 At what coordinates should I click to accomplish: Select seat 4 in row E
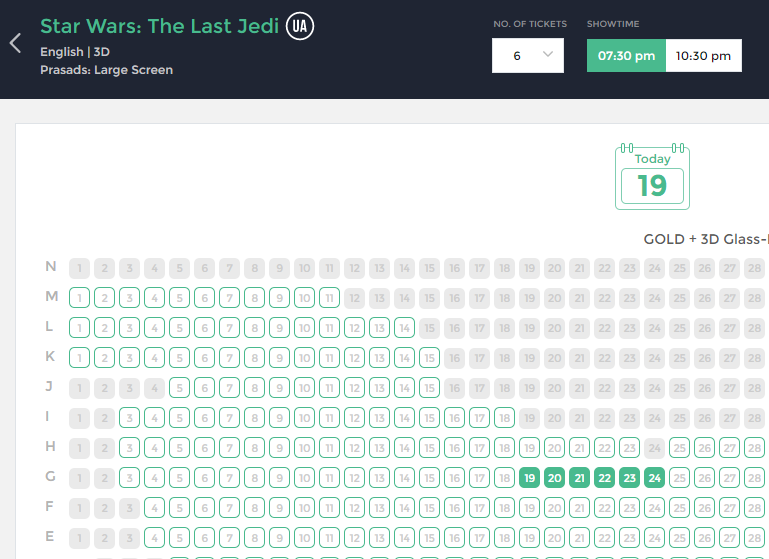click(154, 538)
